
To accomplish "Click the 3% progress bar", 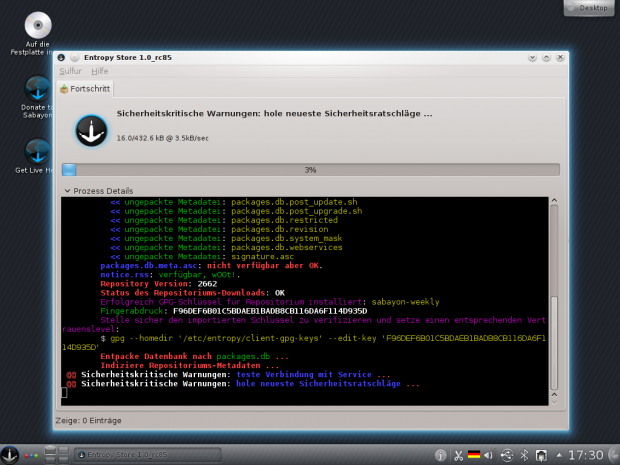I will tap(309, 169).
